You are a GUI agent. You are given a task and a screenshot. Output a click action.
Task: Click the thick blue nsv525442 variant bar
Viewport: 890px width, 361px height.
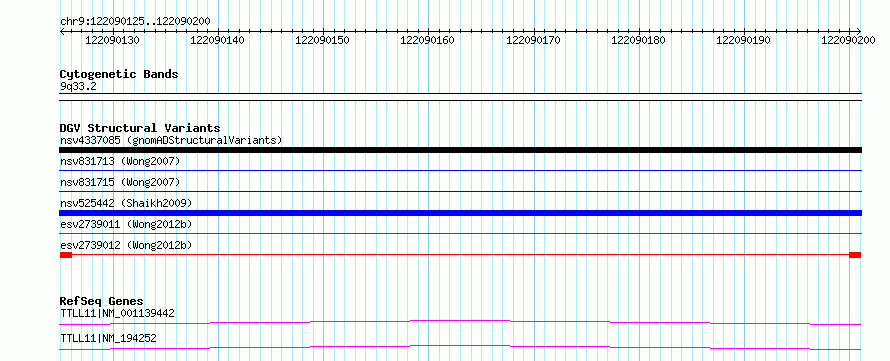click(460, 213)
